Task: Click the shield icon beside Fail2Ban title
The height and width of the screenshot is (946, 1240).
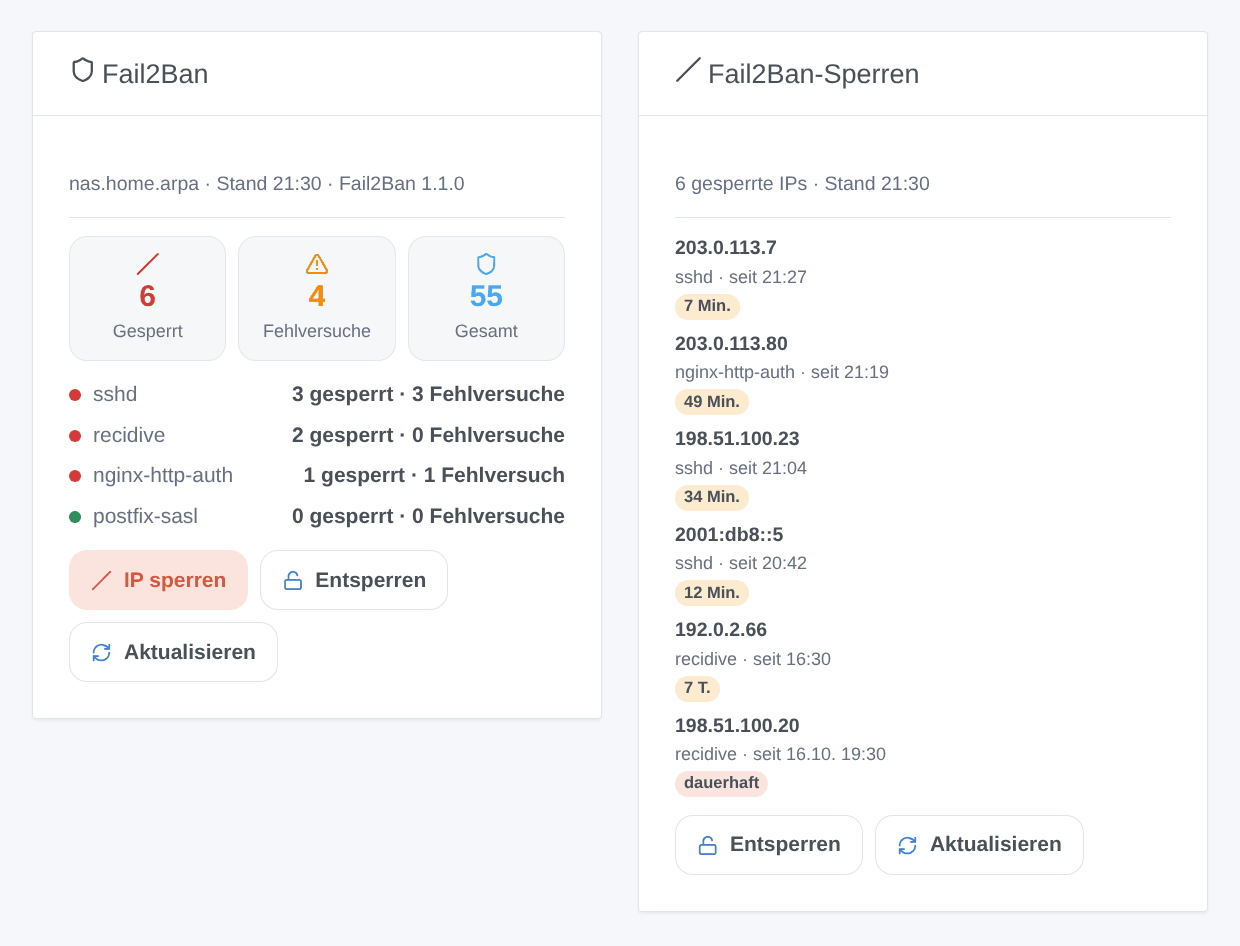Action: coord(83,70)
